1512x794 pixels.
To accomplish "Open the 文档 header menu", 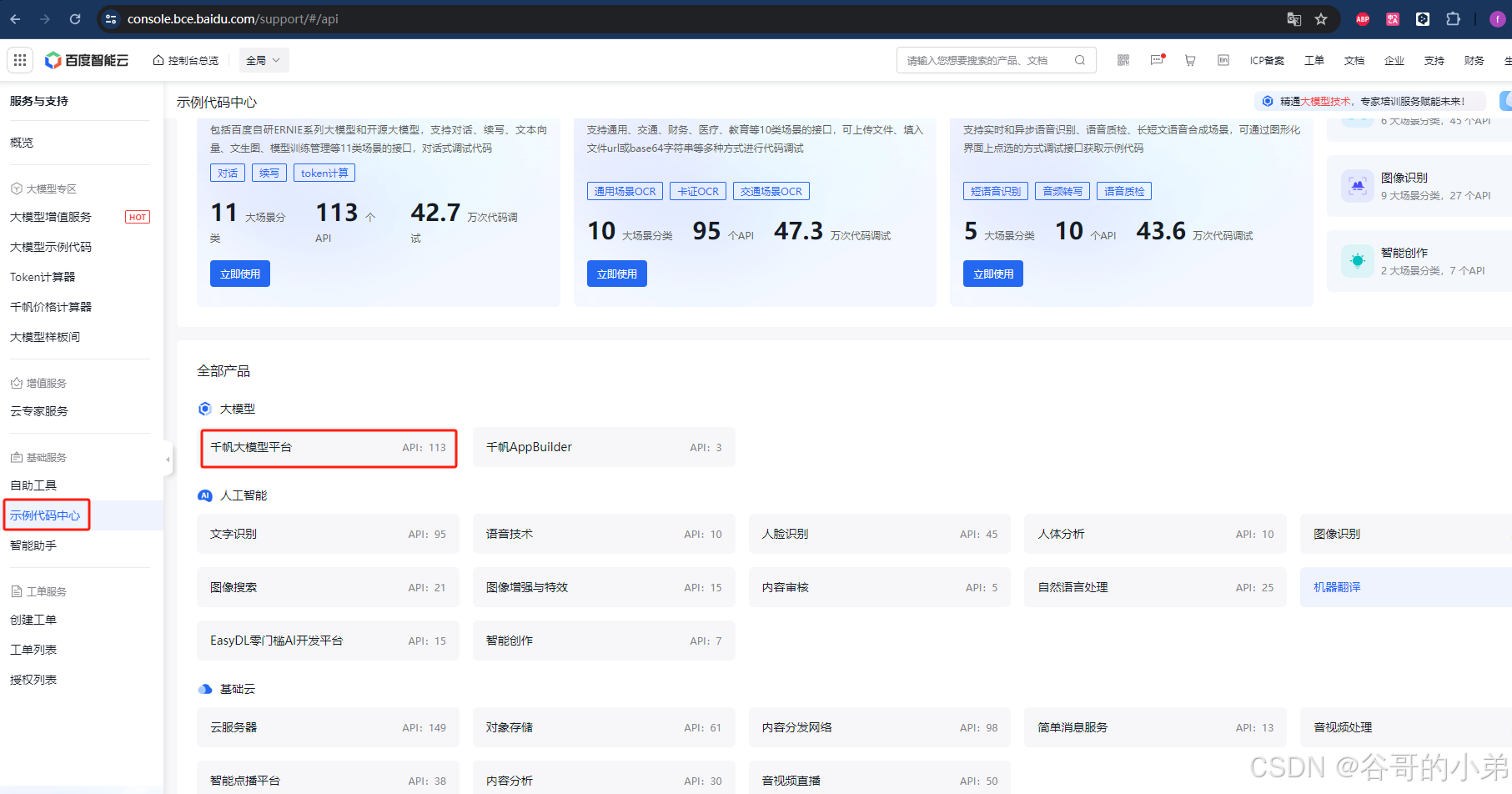I will click(1354, 60).
